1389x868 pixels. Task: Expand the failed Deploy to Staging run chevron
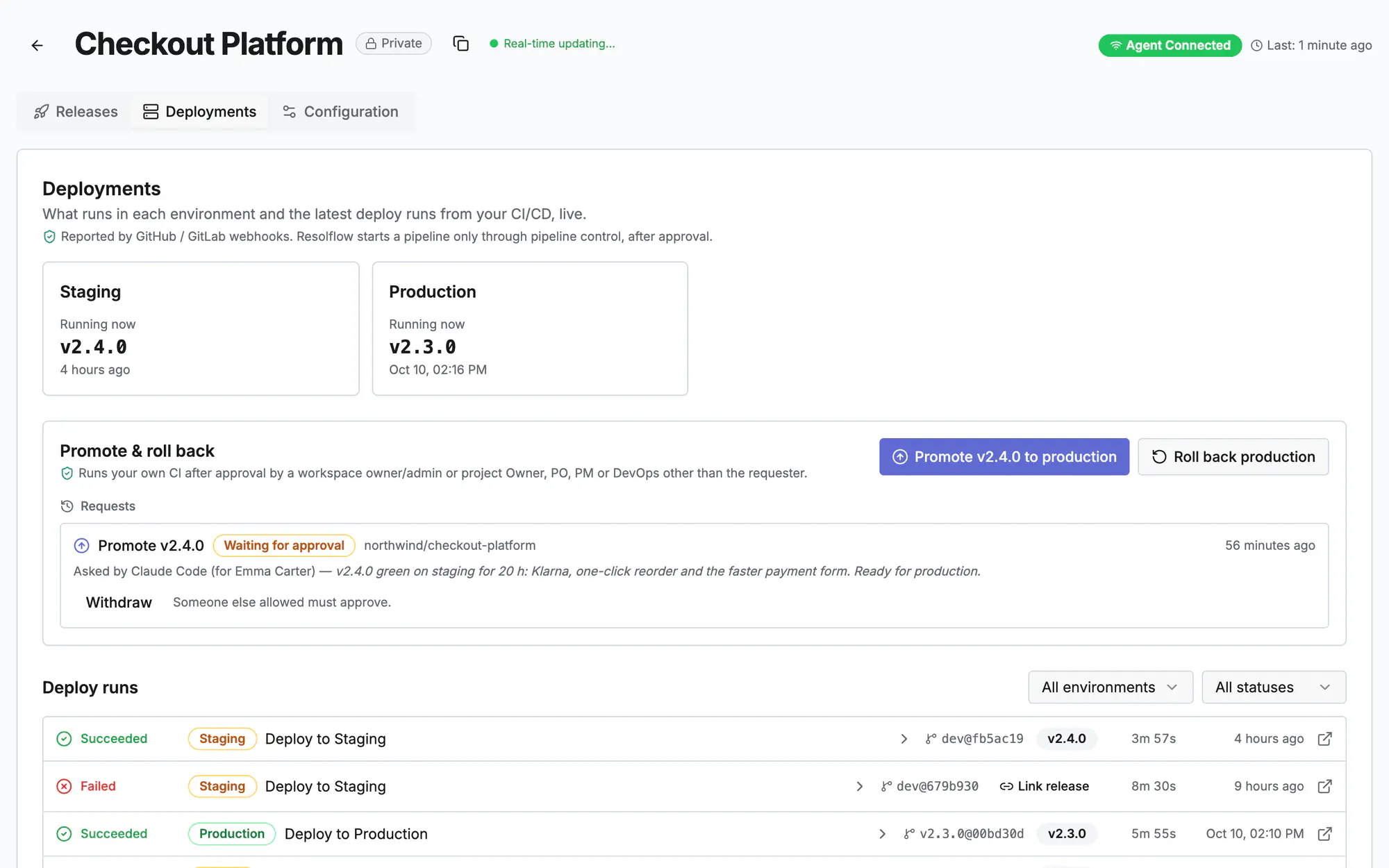pyautogui.click(x=859, y=786)
